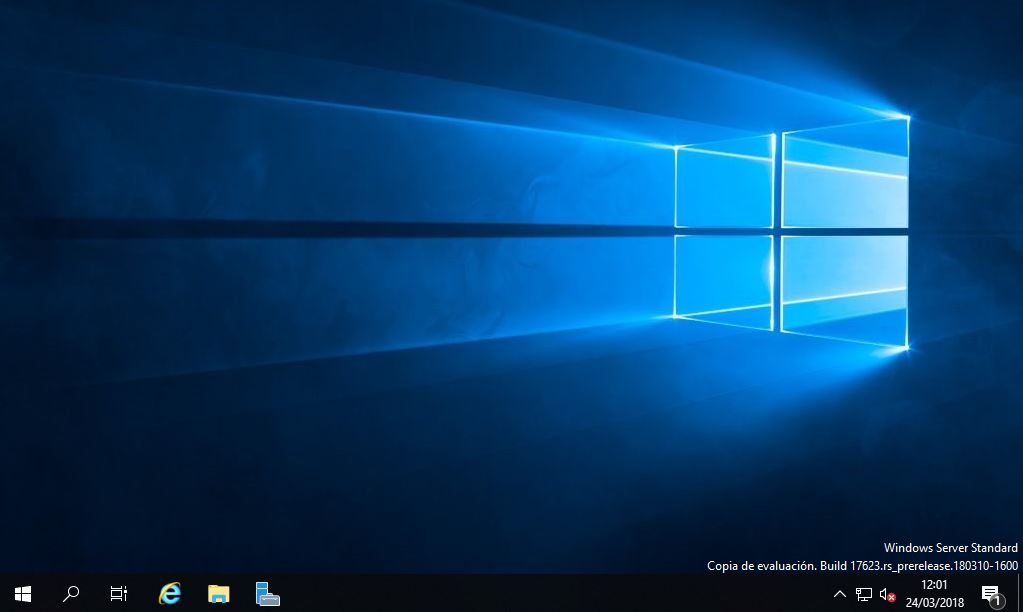
Task: Open the Windows Start menu
Action: 23,594
